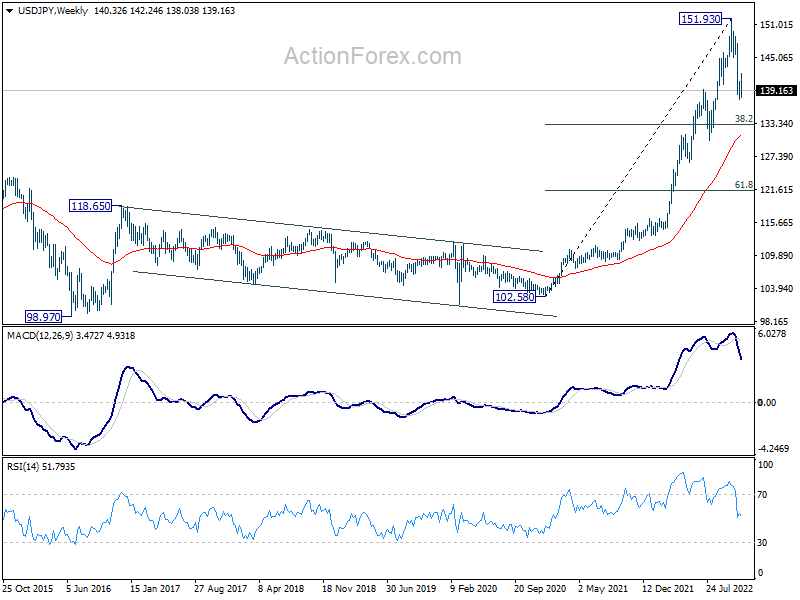Select the 127.390 price axis value
The width and height of the screenshot is (800, 600).
point(777,157)
